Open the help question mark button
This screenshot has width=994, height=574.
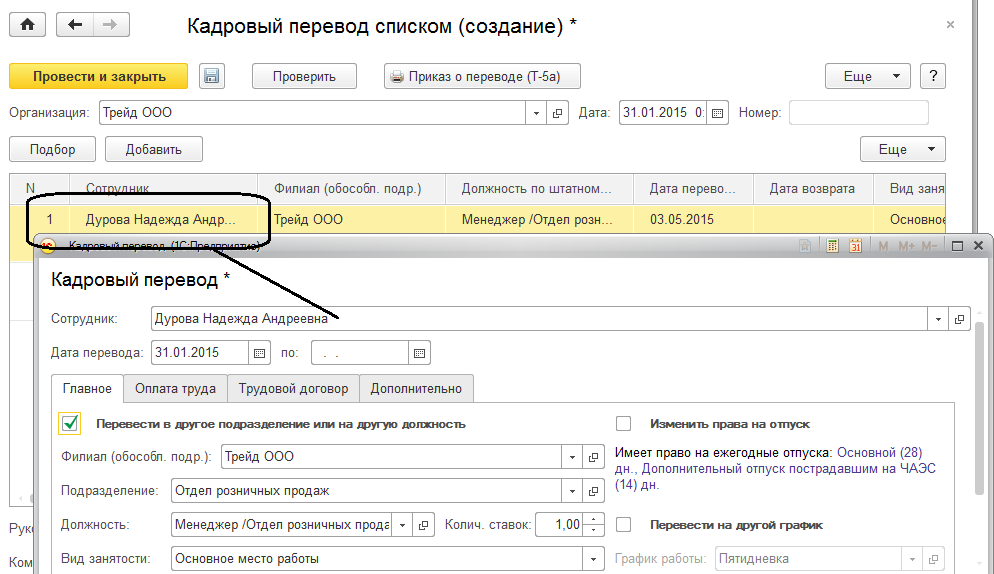pos(933,76)
